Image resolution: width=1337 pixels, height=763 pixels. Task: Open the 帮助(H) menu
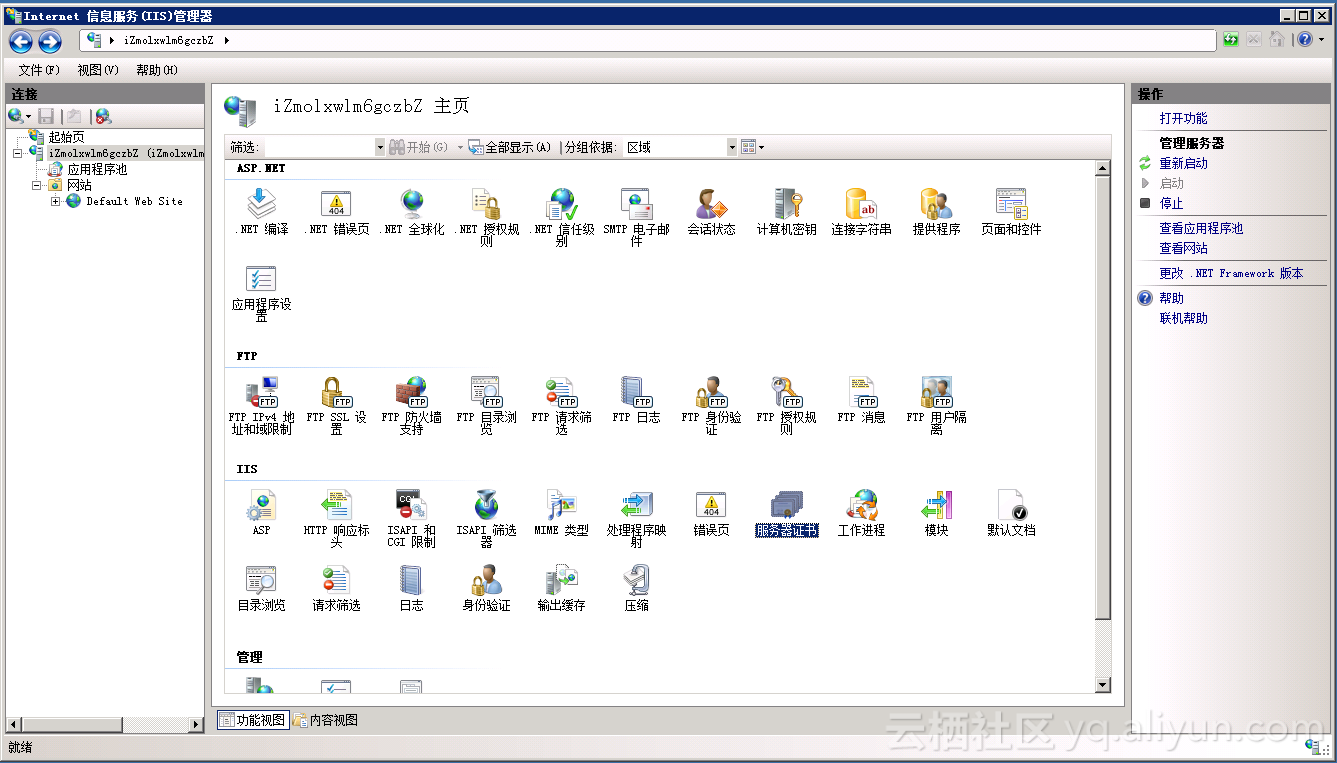click(157, 70)
